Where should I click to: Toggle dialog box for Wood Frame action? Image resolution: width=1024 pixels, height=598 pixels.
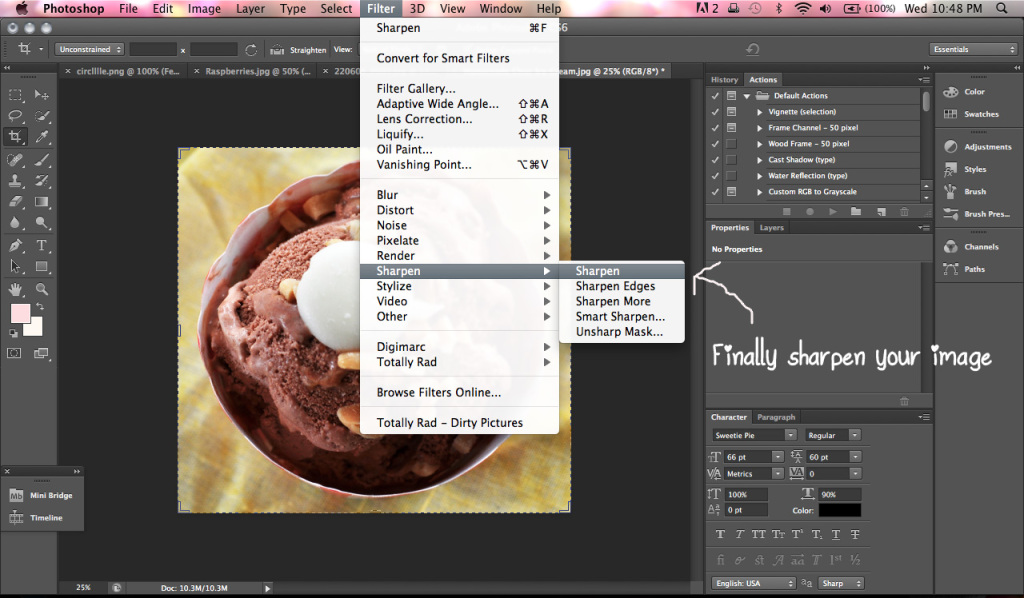tap(731, 144)
